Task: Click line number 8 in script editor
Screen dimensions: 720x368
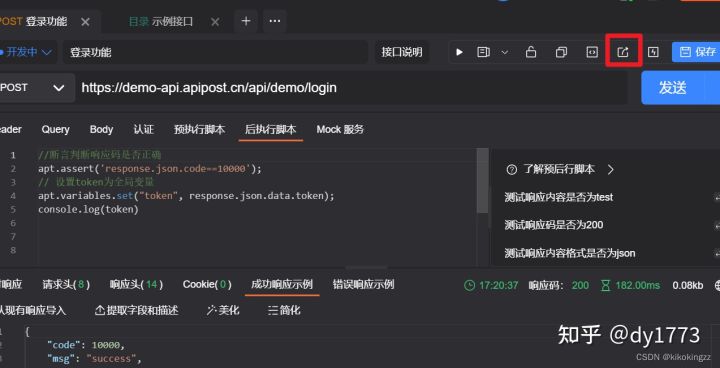Action: pos(12,250)
